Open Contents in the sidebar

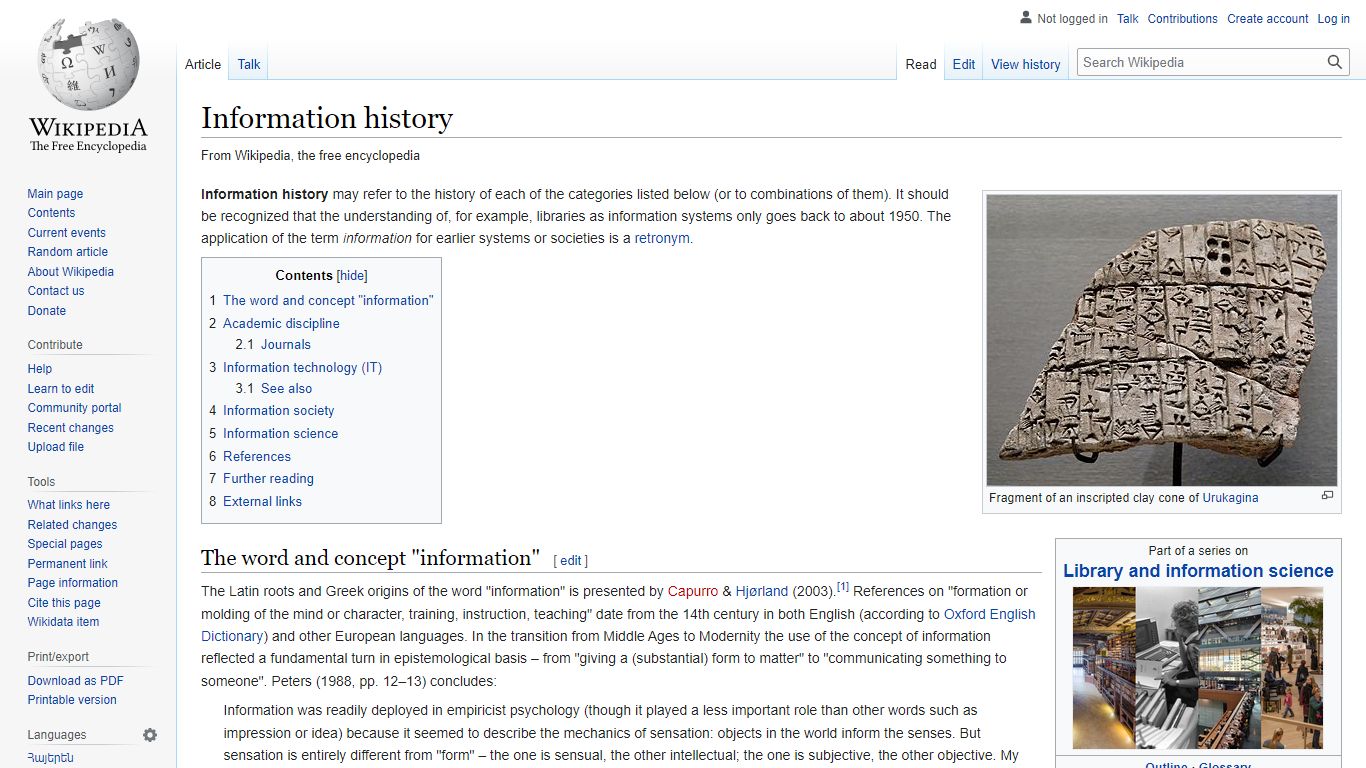(51, 213)
